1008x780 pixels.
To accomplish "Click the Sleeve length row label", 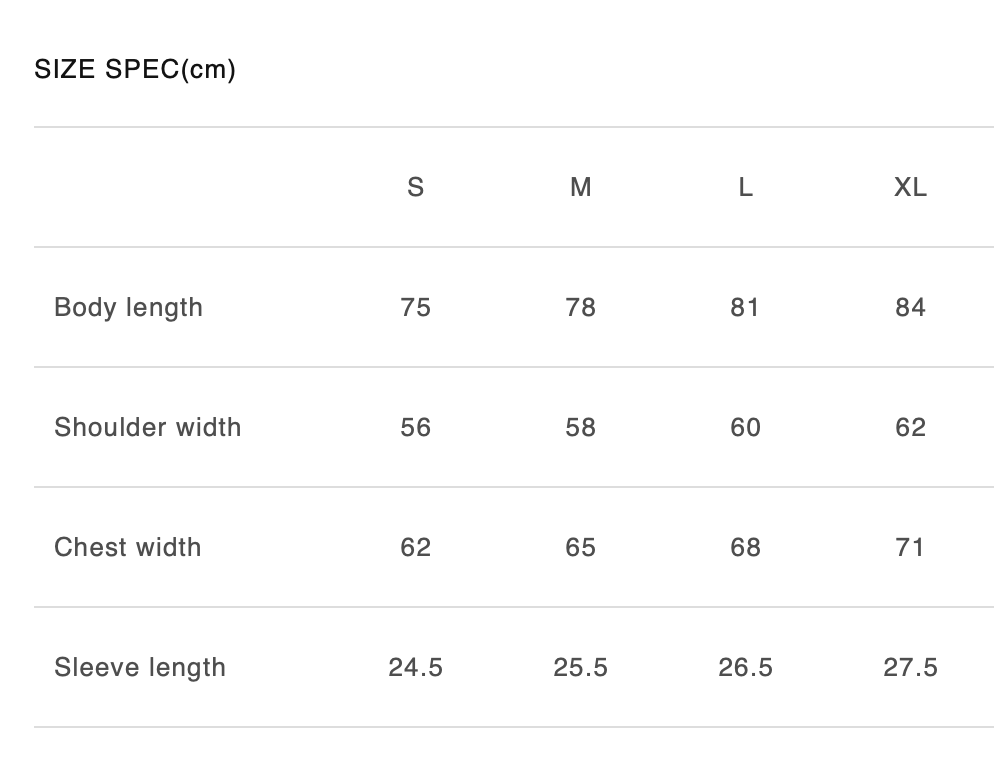I will [x=140, y=667].
